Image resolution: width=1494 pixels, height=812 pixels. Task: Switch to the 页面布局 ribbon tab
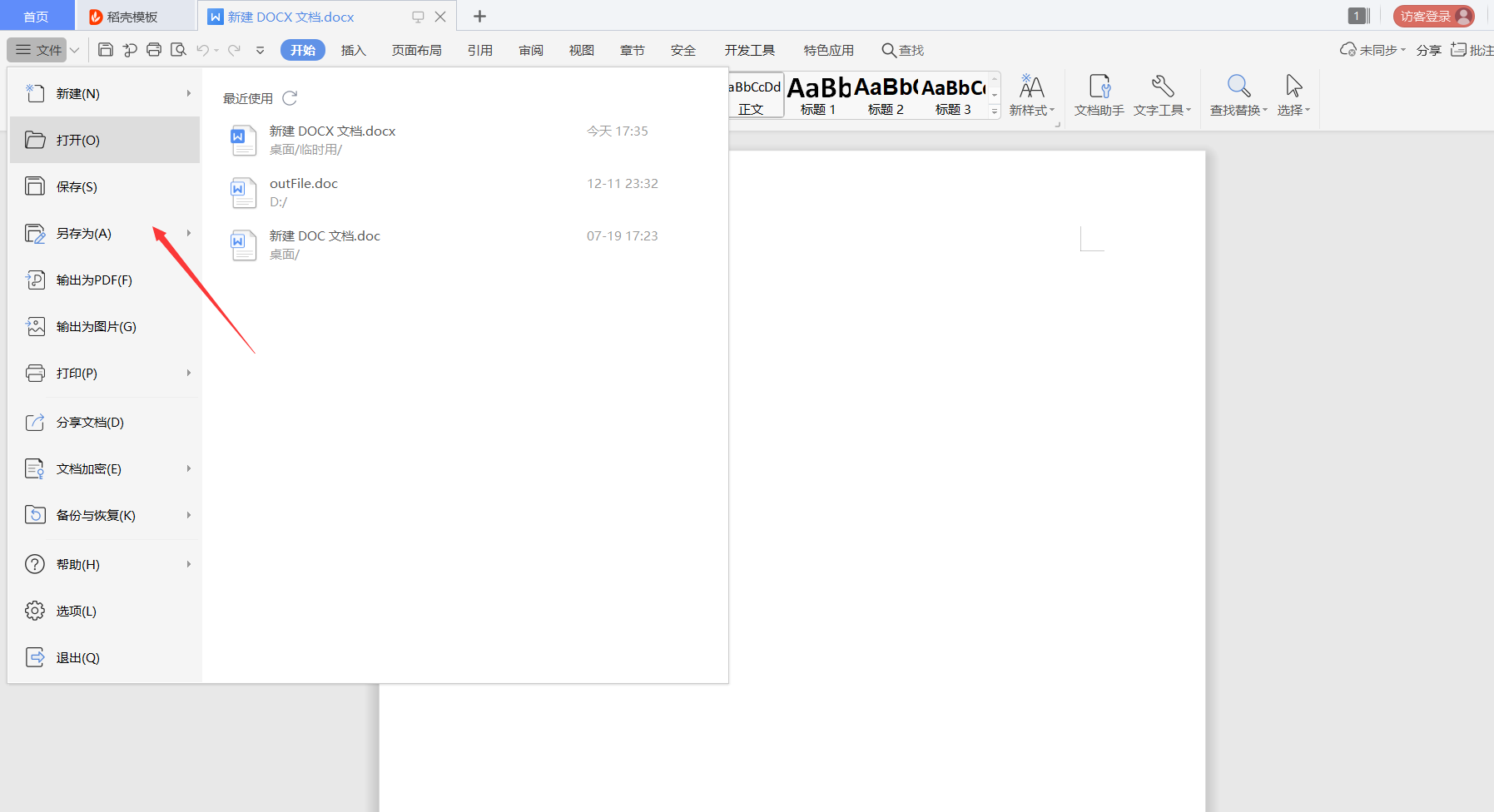coord(417,50)
